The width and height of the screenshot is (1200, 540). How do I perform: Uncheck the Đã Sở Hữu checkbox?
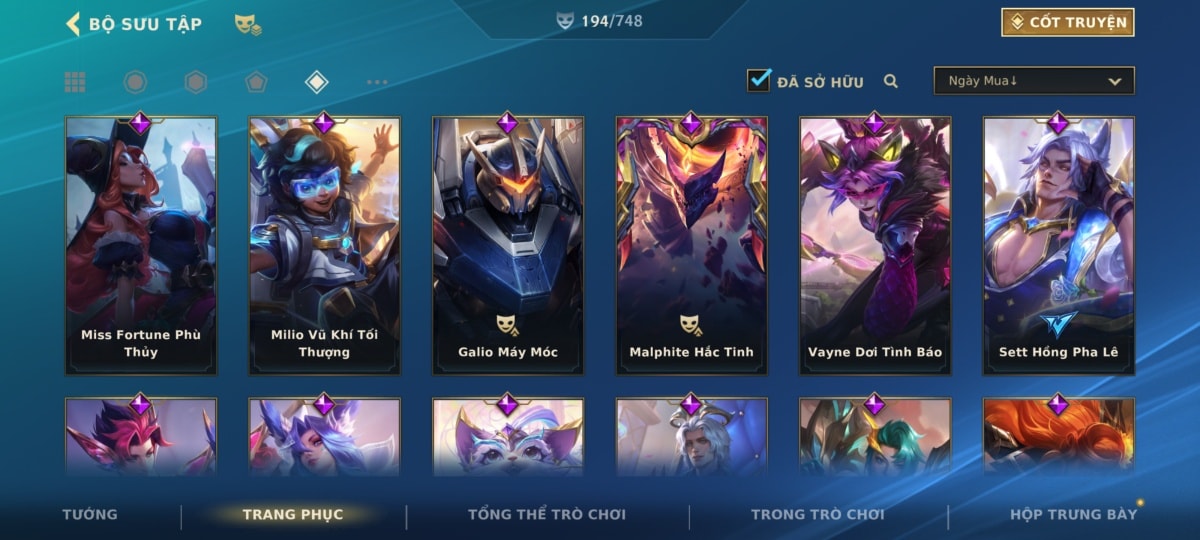click(759, 80)
